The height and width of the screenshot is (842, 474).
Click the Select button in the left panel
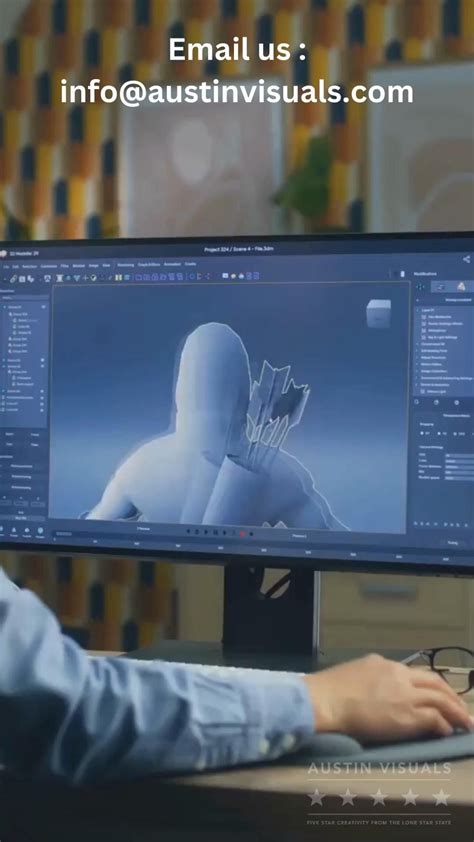(x=10, y=434)
